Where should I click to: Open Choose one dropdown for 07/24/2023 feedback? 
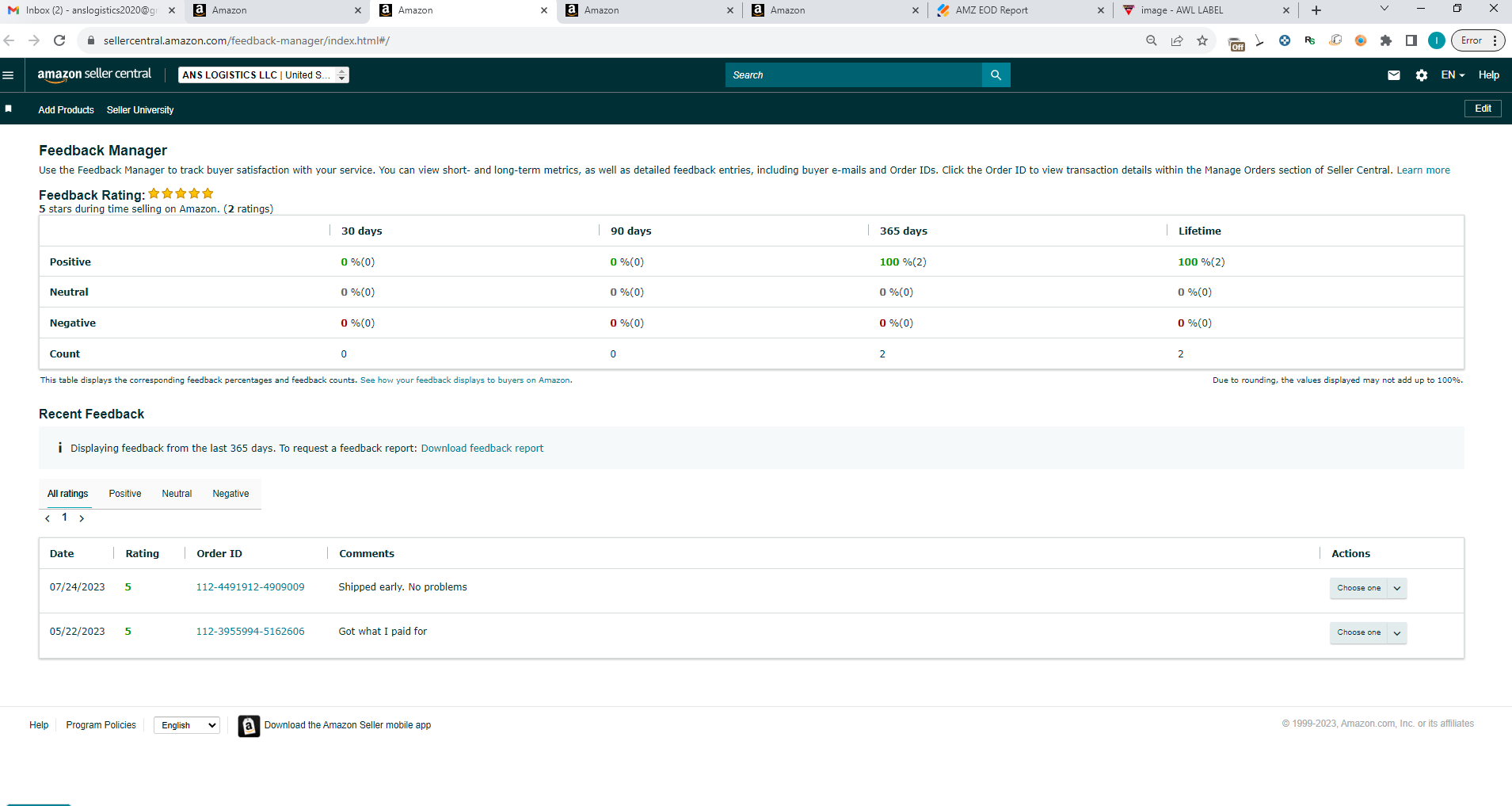[1368, 588]
